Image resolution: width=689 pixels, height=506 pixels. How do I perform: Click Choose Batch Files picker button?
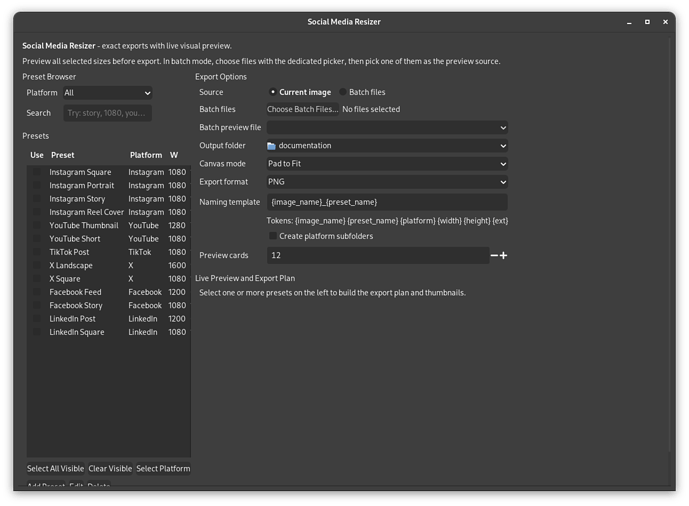tap(302, 109)
